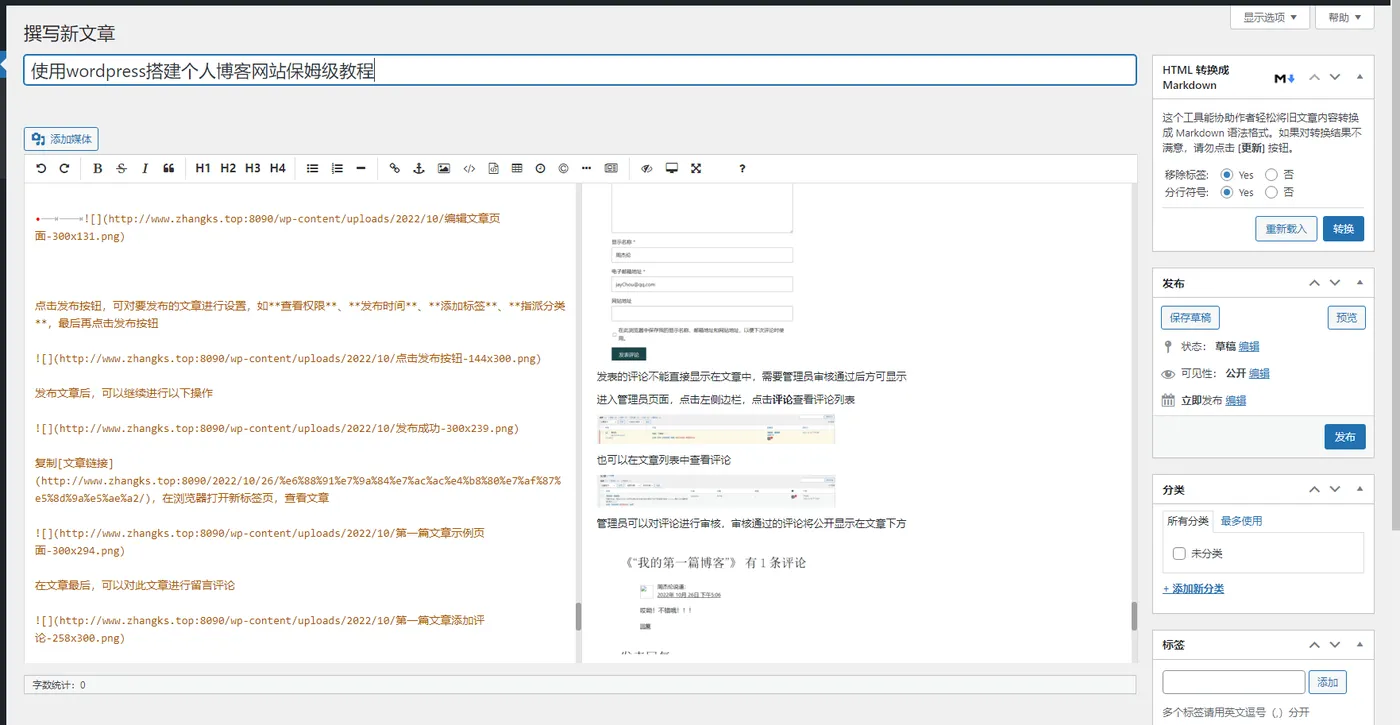
Task: Apply strikethrough formatting
Action: [122, 168]
